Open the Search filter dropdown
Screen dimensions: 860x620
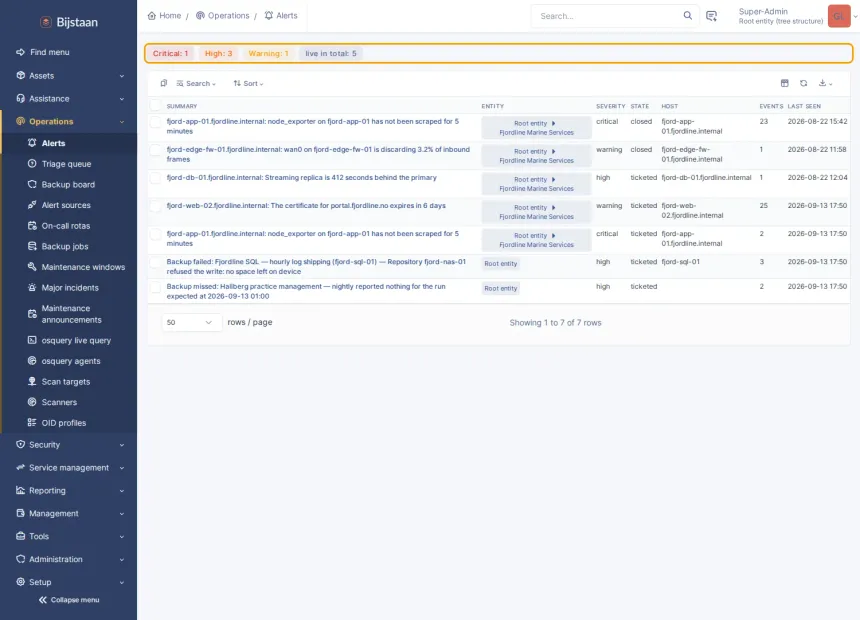196,83
